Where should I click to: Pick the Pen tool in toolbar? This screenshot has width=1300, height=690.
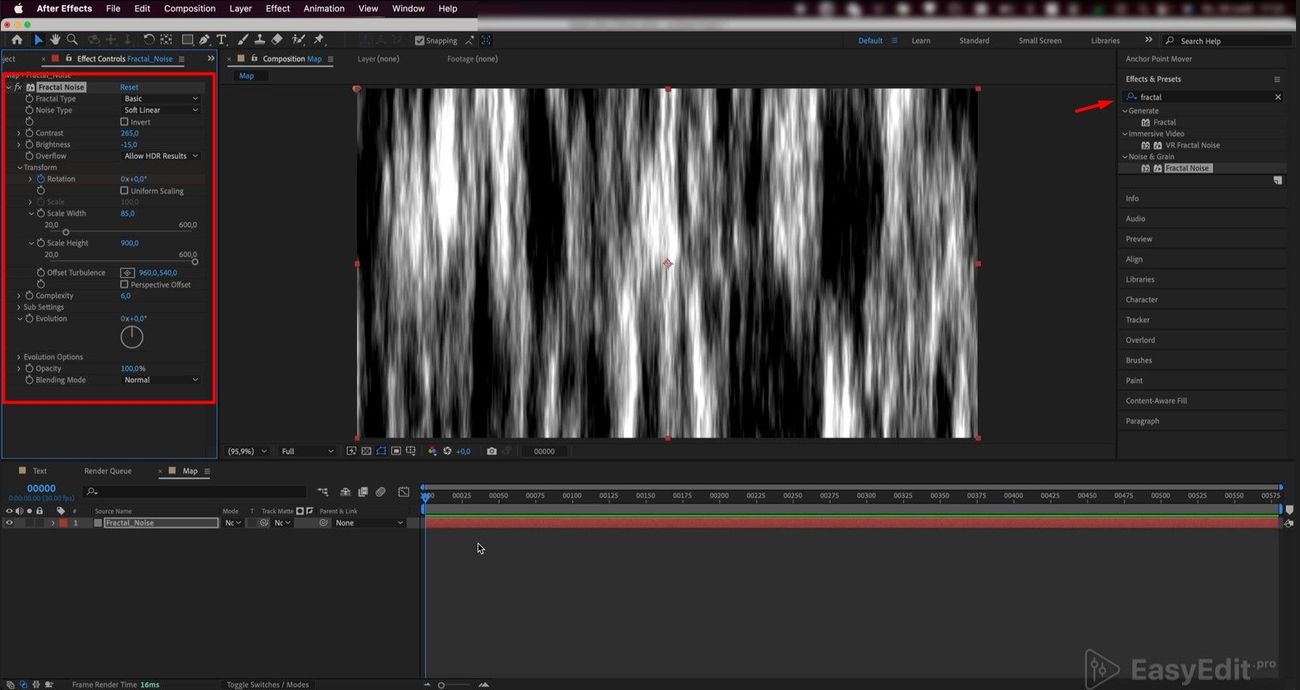pos(204,40)
